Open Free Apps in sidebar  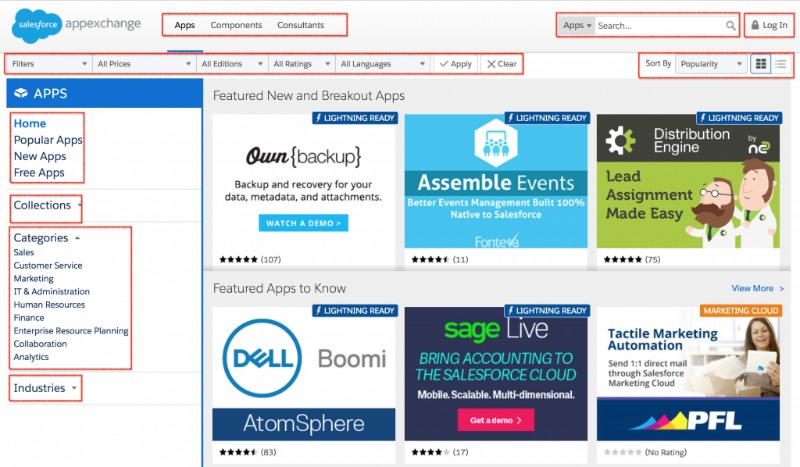click(39, 173)
